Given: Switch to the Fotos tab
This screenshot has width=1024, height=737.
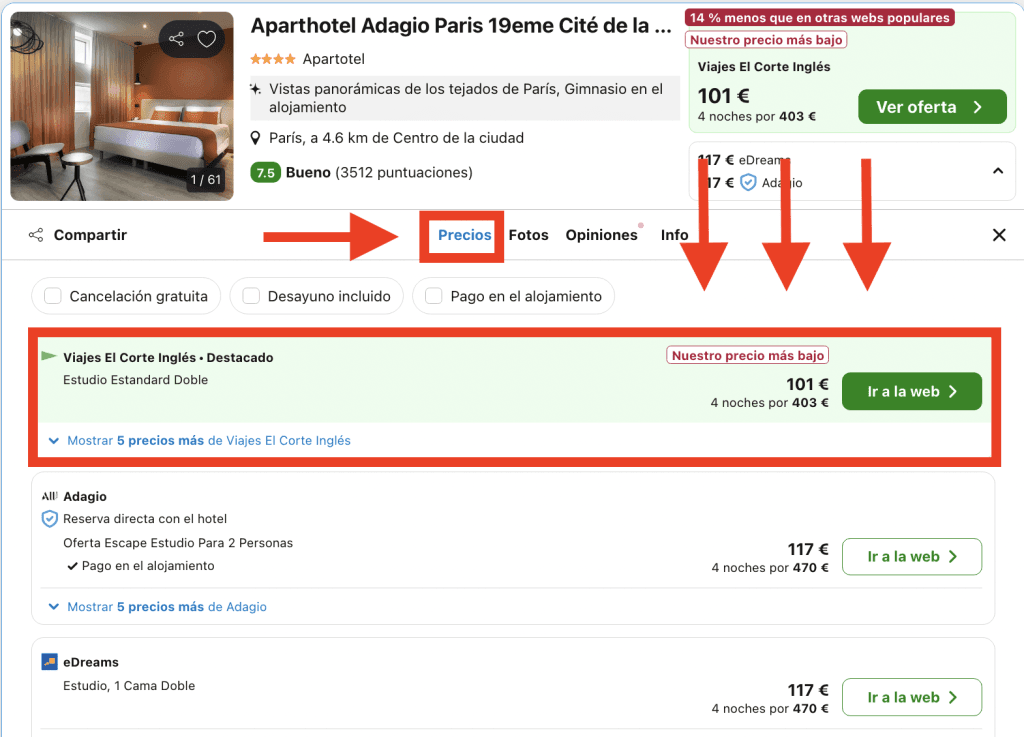Looking at the screenshot, I should click(x=528, y=235).
